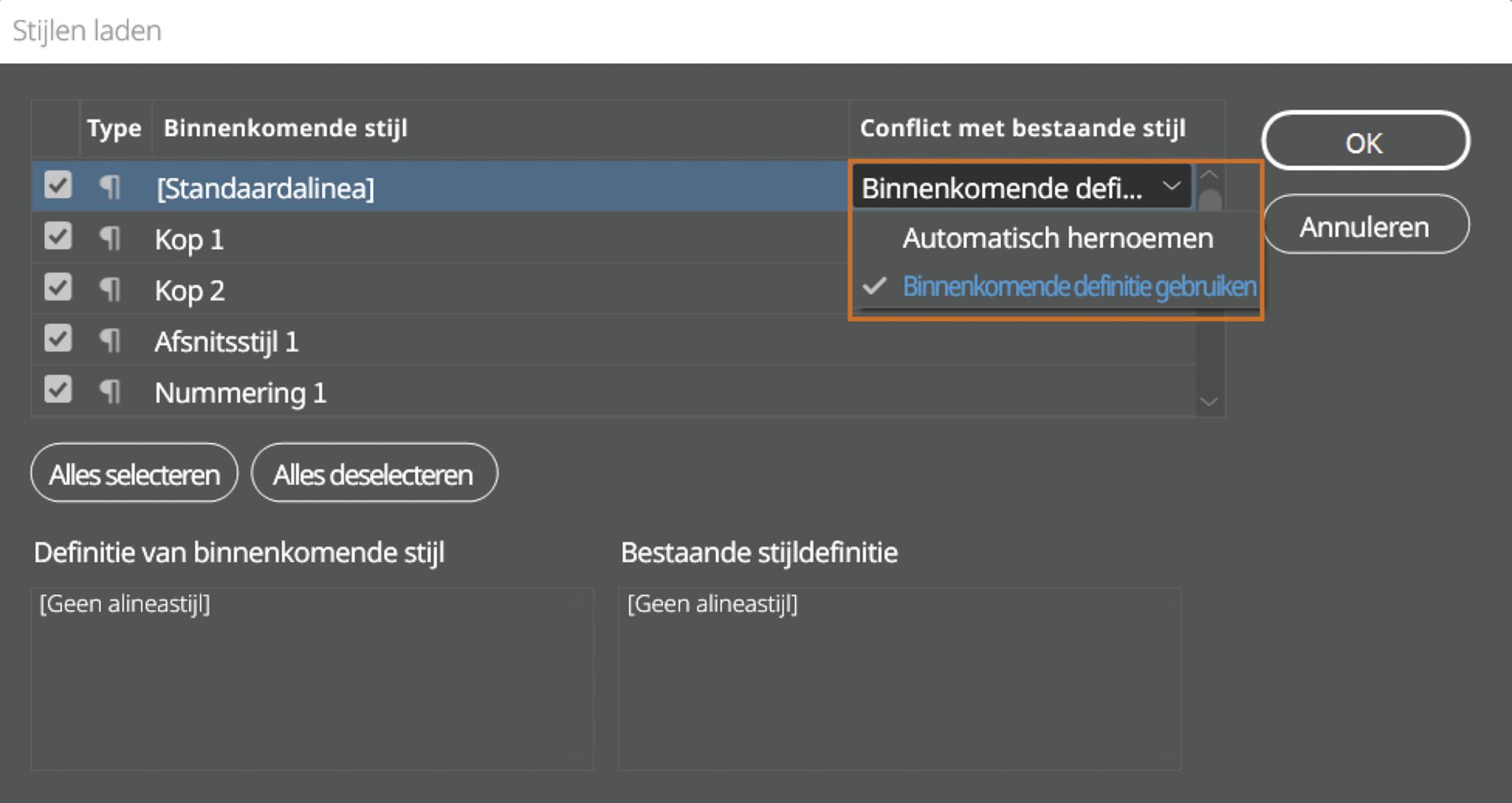Uncheck the Kop 2 style checkbox

coord(57,287)
